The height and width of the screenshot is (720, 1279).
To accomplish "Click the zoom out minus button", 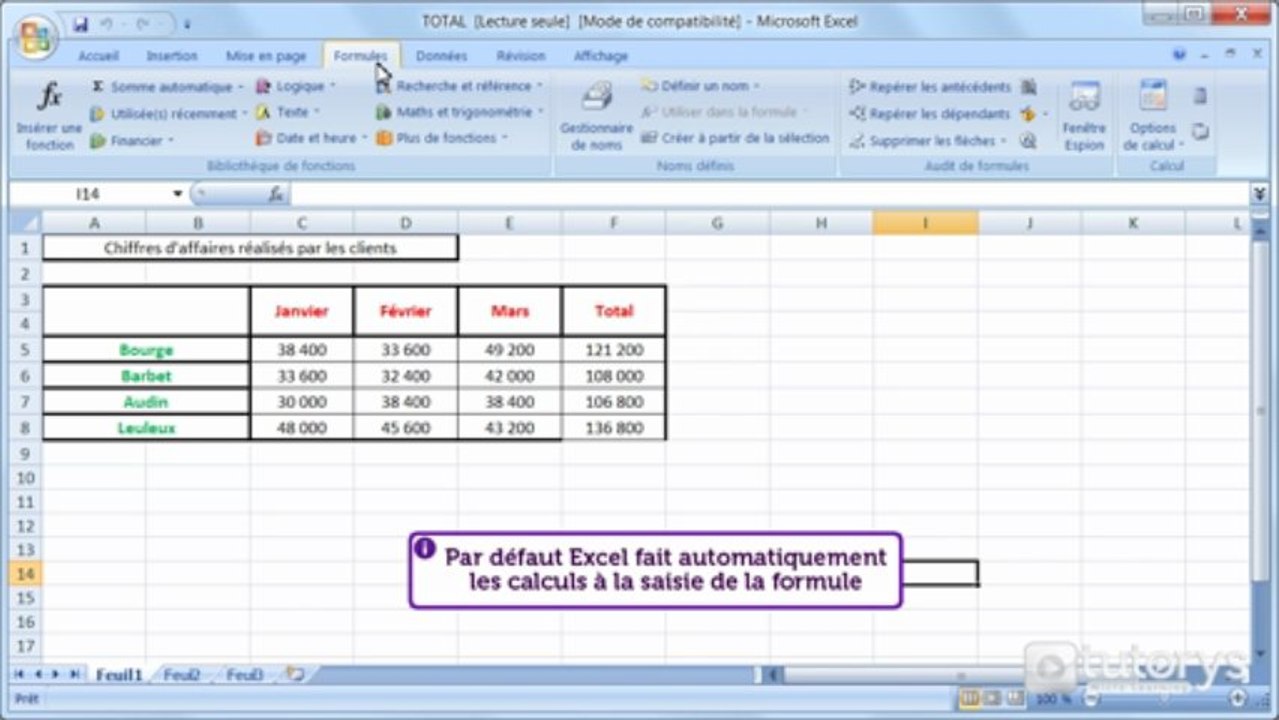I will 1091,698.
